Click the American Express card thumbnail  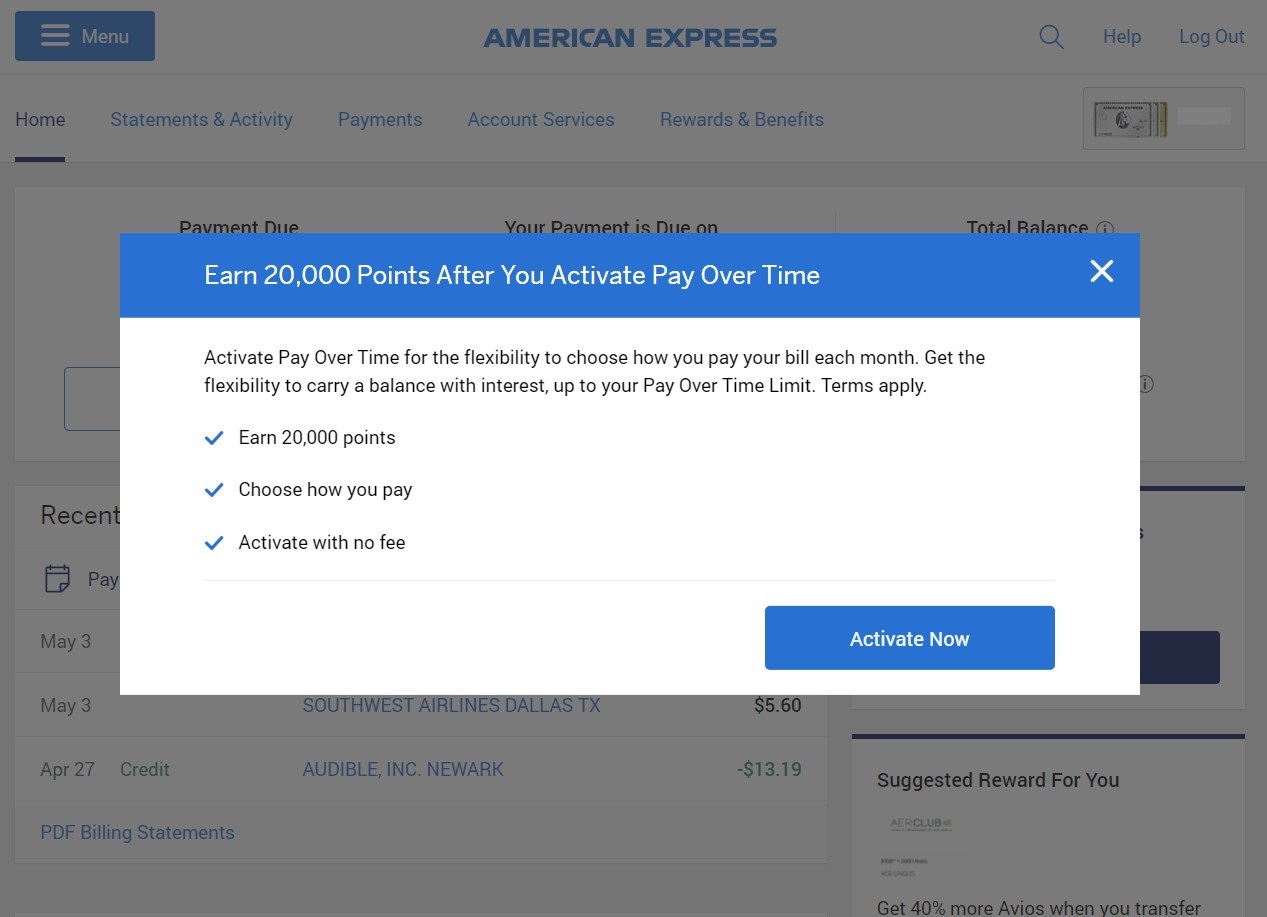click(1163, 118)
